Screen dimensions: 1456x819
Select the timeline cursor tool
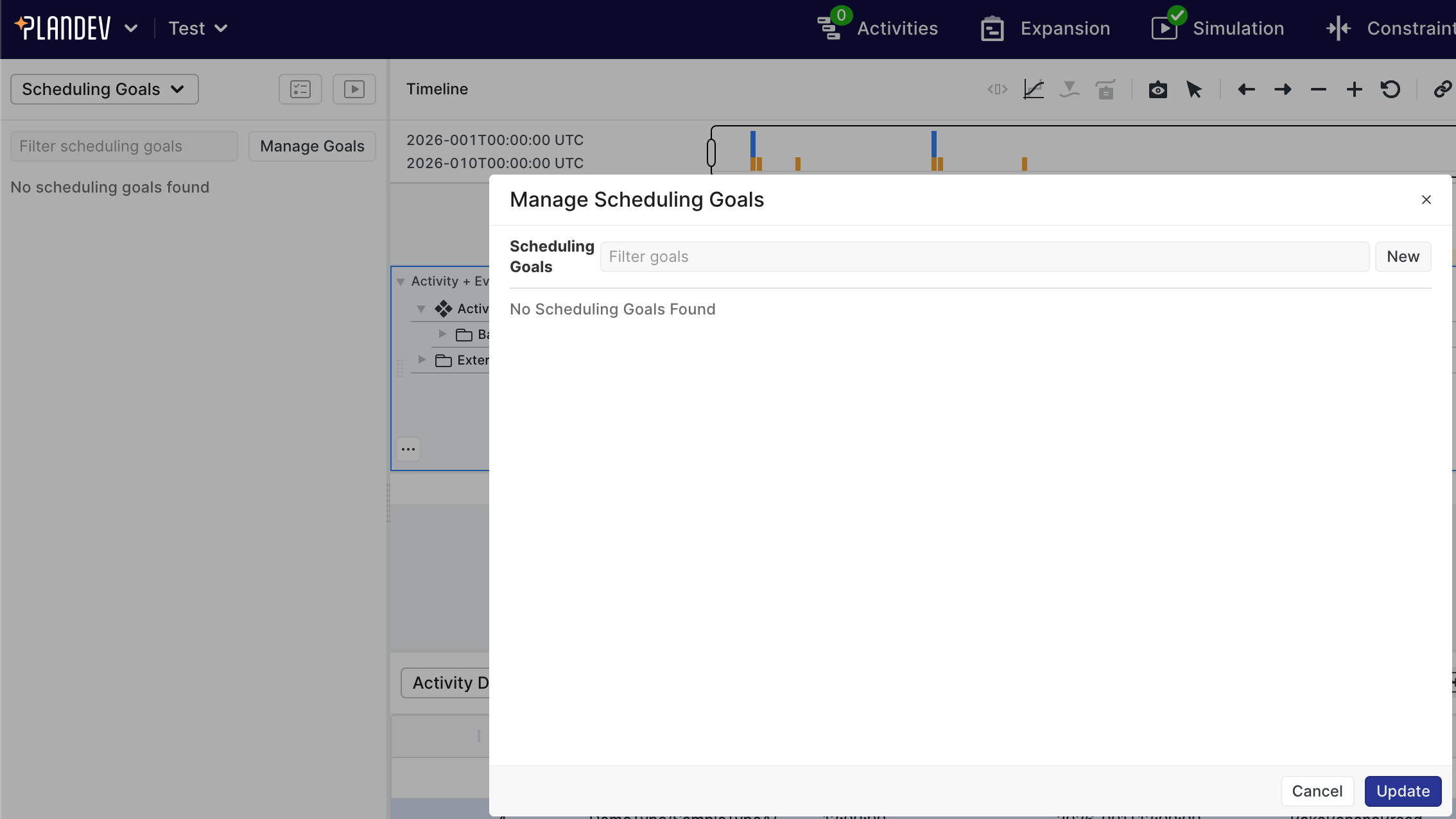tap(1194, 89)
